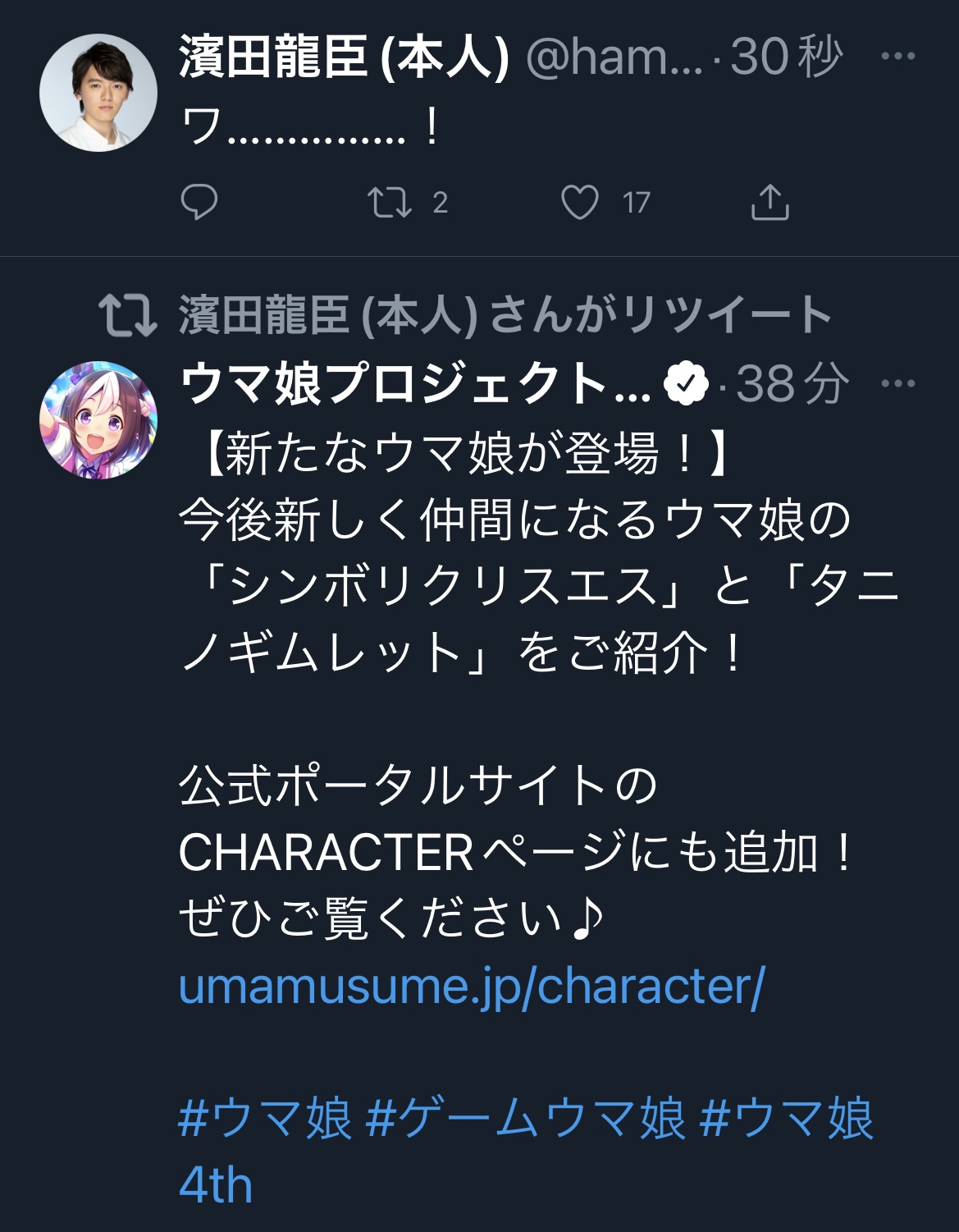Click the 30秒 timestamp
Screen dimensions: 959x1232
pyautogui.click(x=786, y=57)
